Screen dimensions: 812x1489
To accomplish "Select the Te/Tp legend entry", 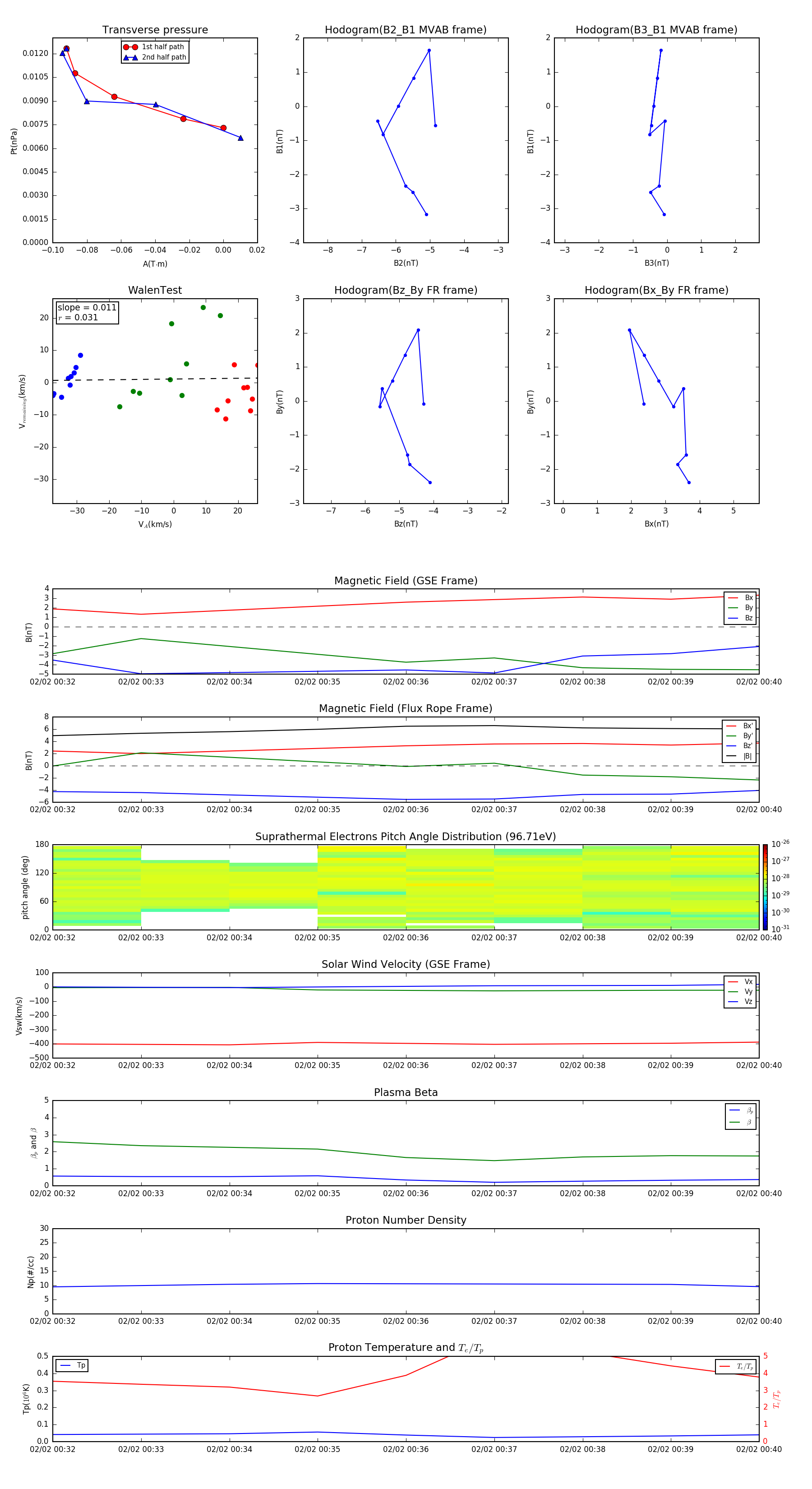I will point(736,1366).
